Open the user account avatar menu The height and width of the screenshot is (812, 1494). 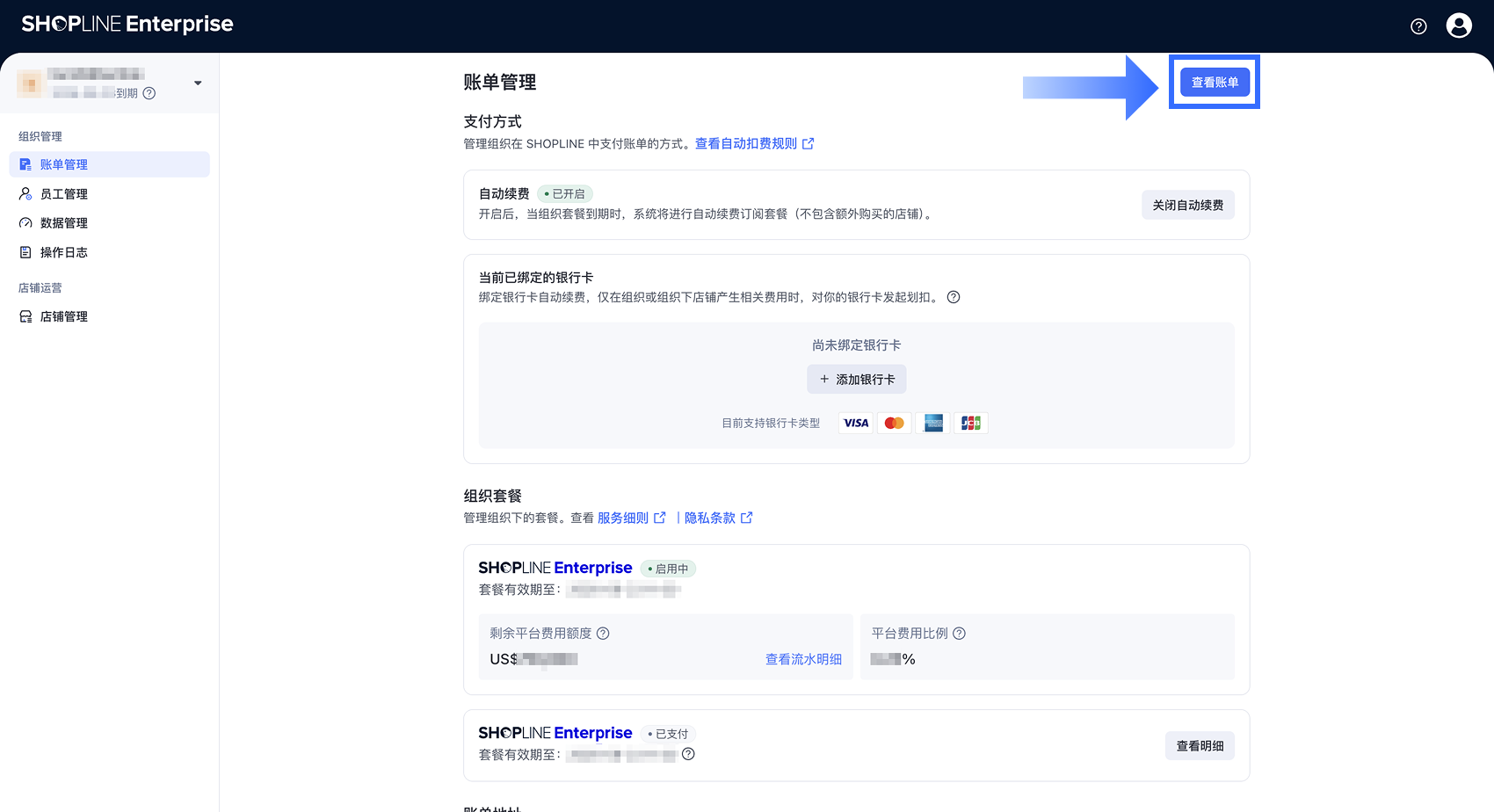(x=1459, y=26)
